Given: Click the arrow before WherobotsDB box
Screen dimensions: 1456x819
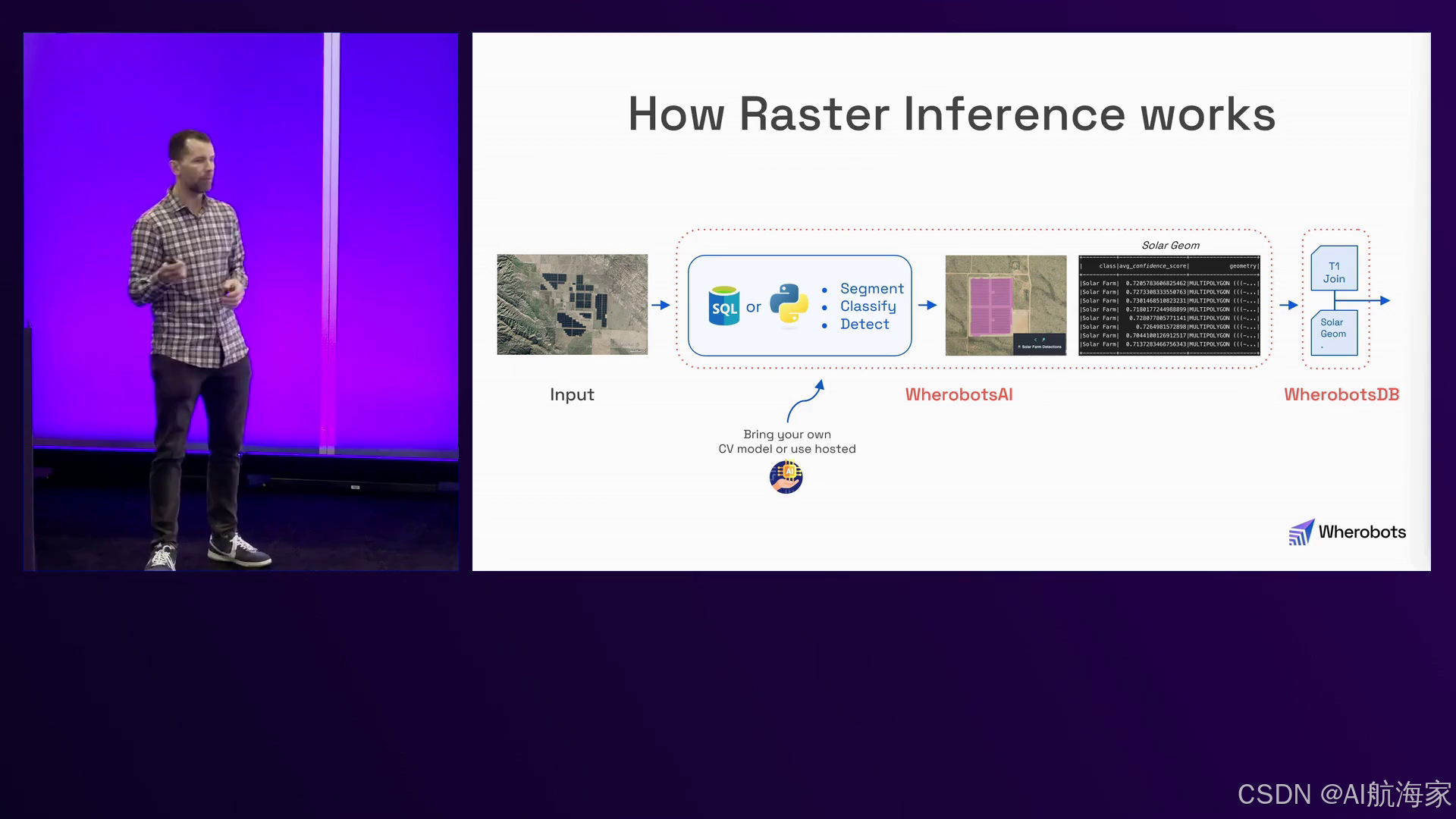Looking at the screenshot, I should pyautogui.click(x=1288, y=305).
